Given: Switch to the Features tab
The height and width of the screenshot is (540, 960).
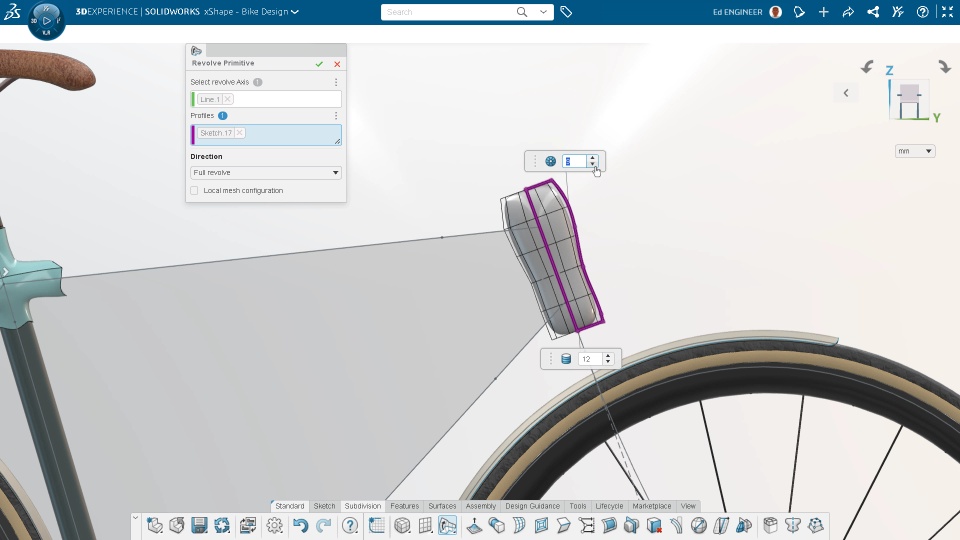Looking at the screenshot, I should coord(405,506).
